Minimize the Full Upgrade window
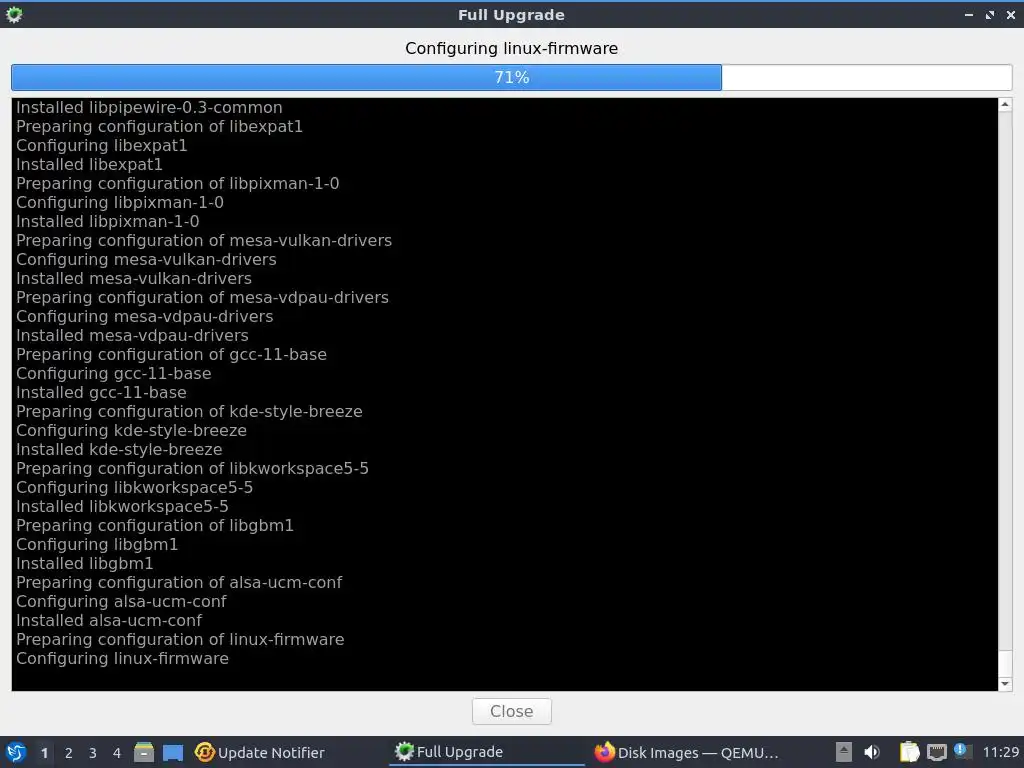Image resolution: width=1024 pixels, height=768 pixels. 968,14
